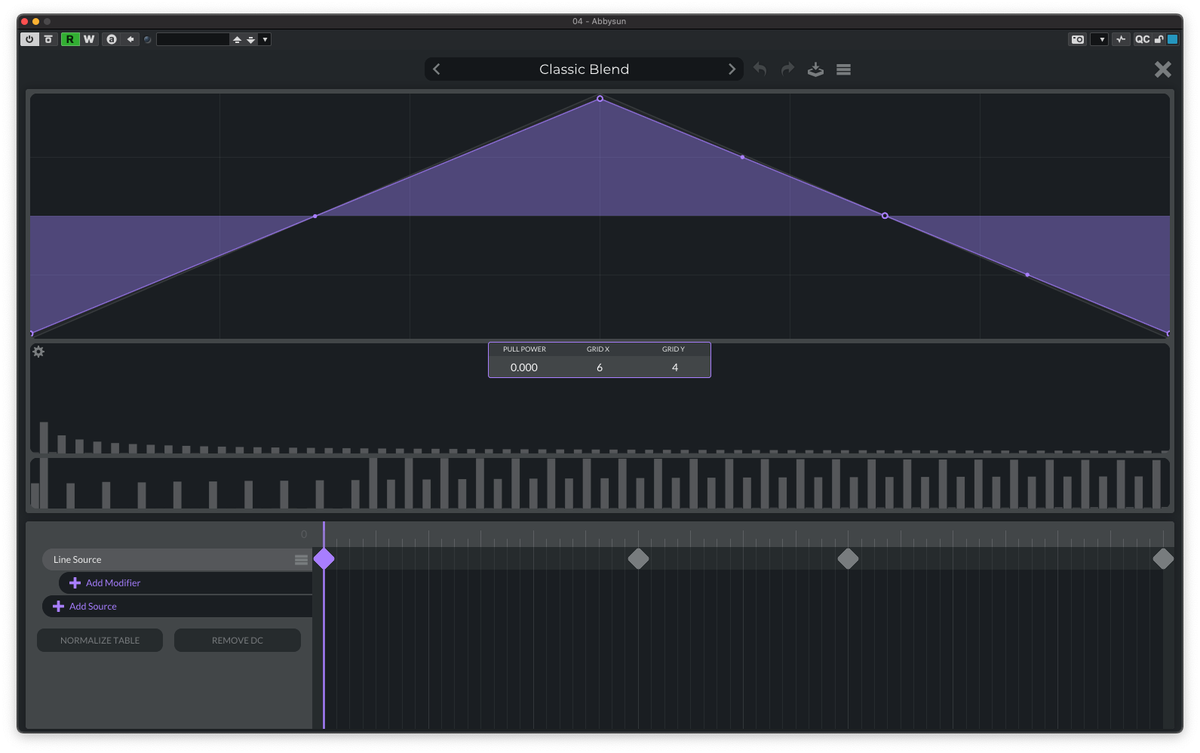Toggle the plug-in power activate button

coord(29,39)
